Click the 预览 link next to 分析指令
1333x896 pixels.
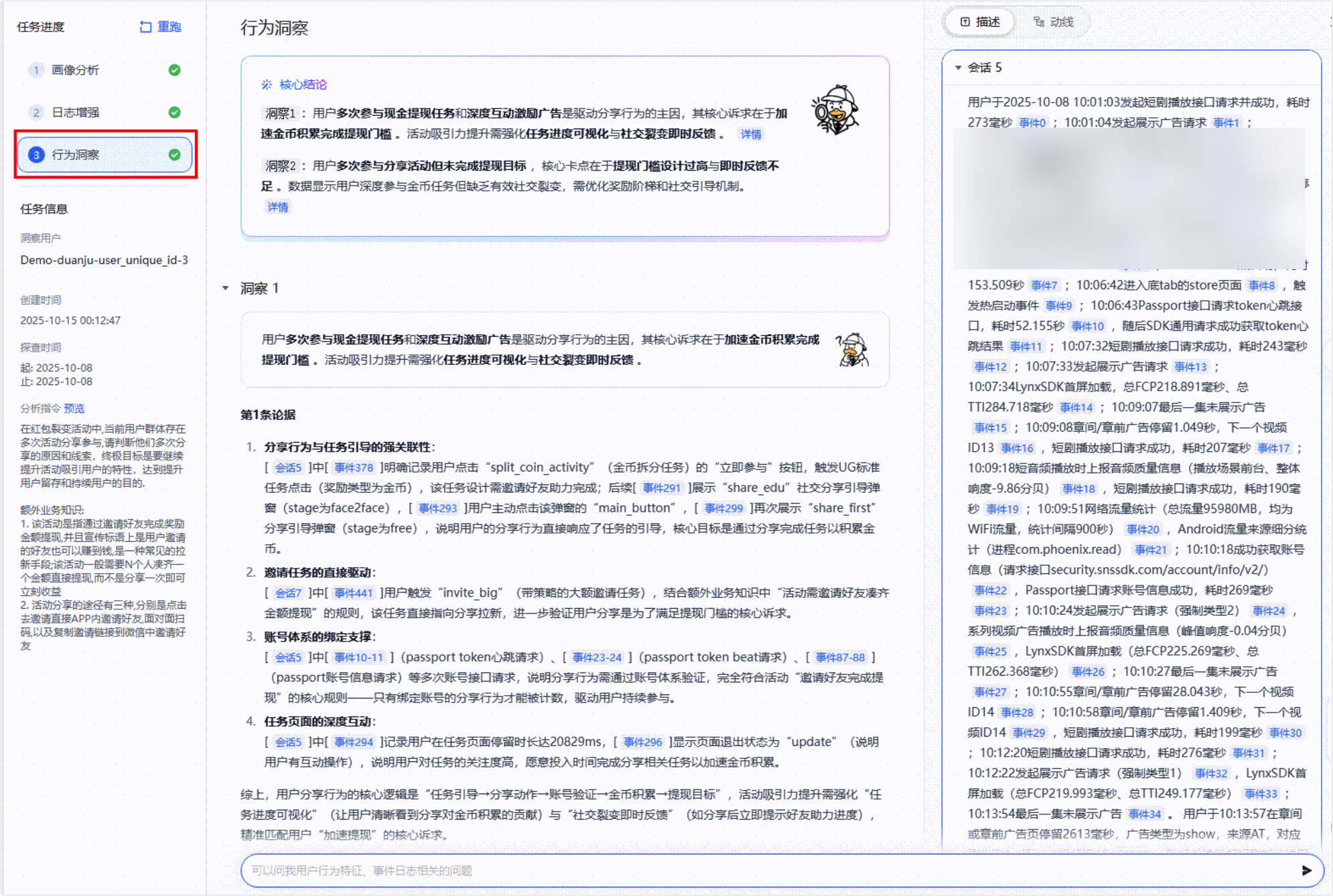[74, 408]
